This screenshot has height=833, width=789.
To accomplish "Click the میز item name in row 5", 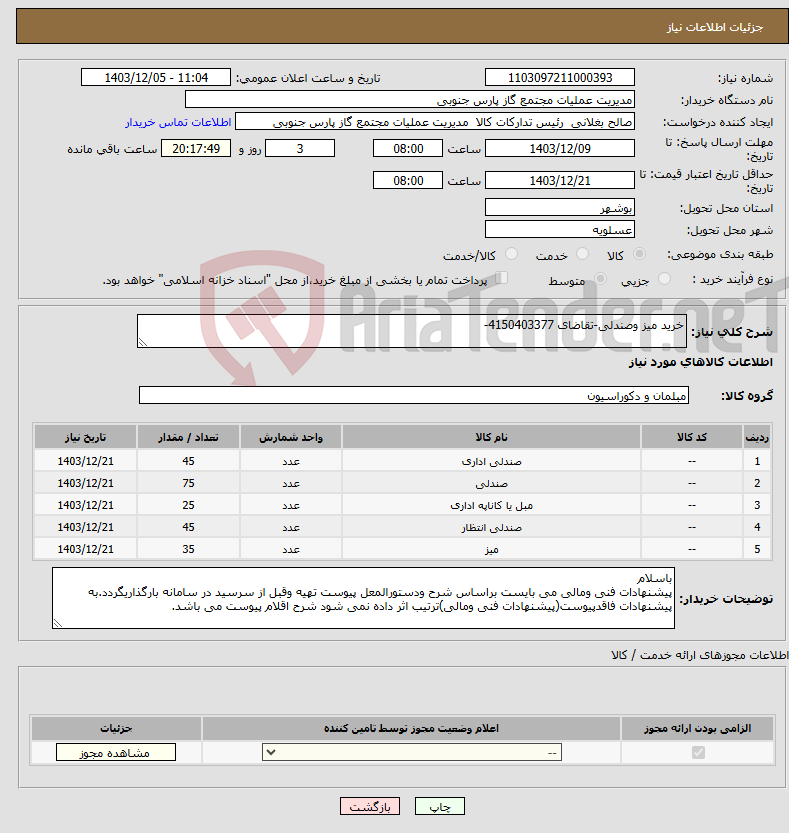I will [491, 549].
